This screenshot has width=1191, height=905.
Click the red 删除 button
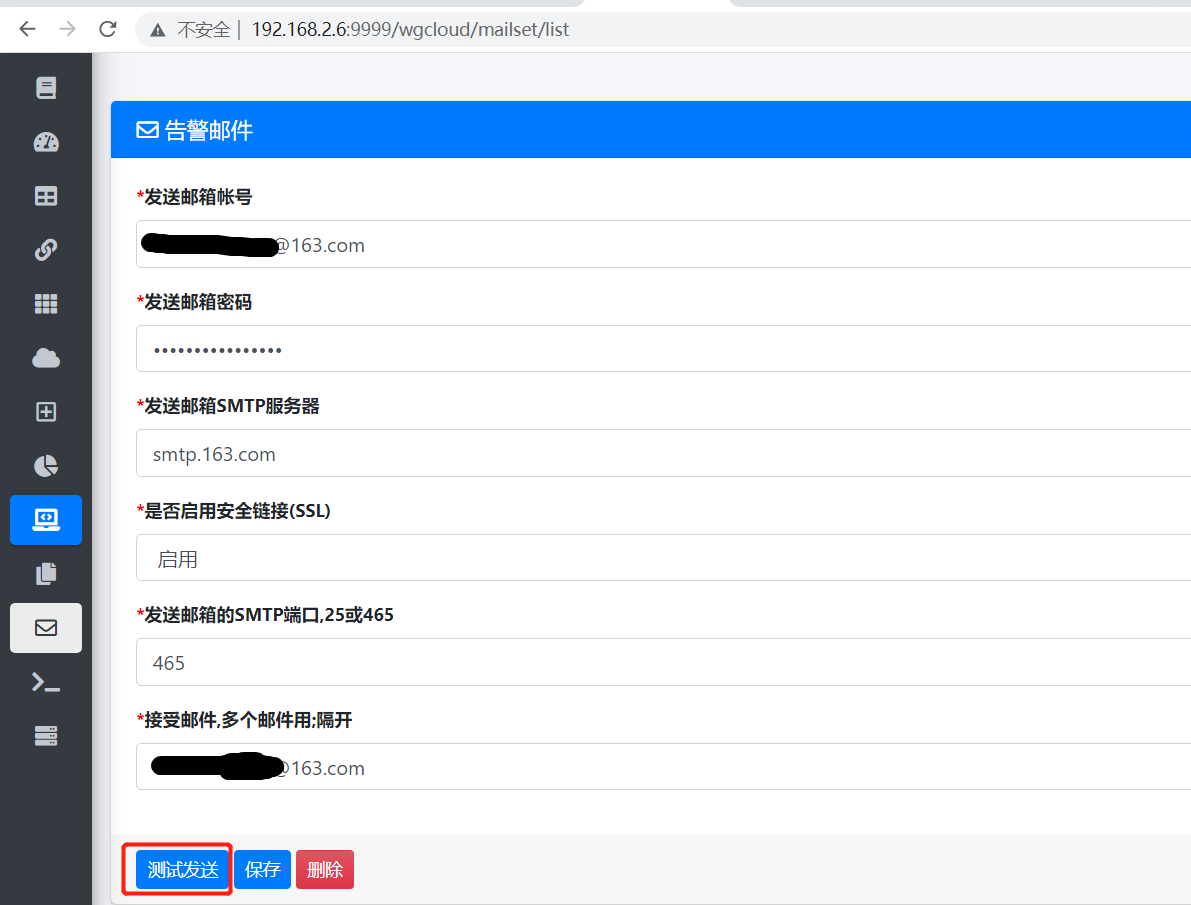pyautogui.click(x=324, y=869)
